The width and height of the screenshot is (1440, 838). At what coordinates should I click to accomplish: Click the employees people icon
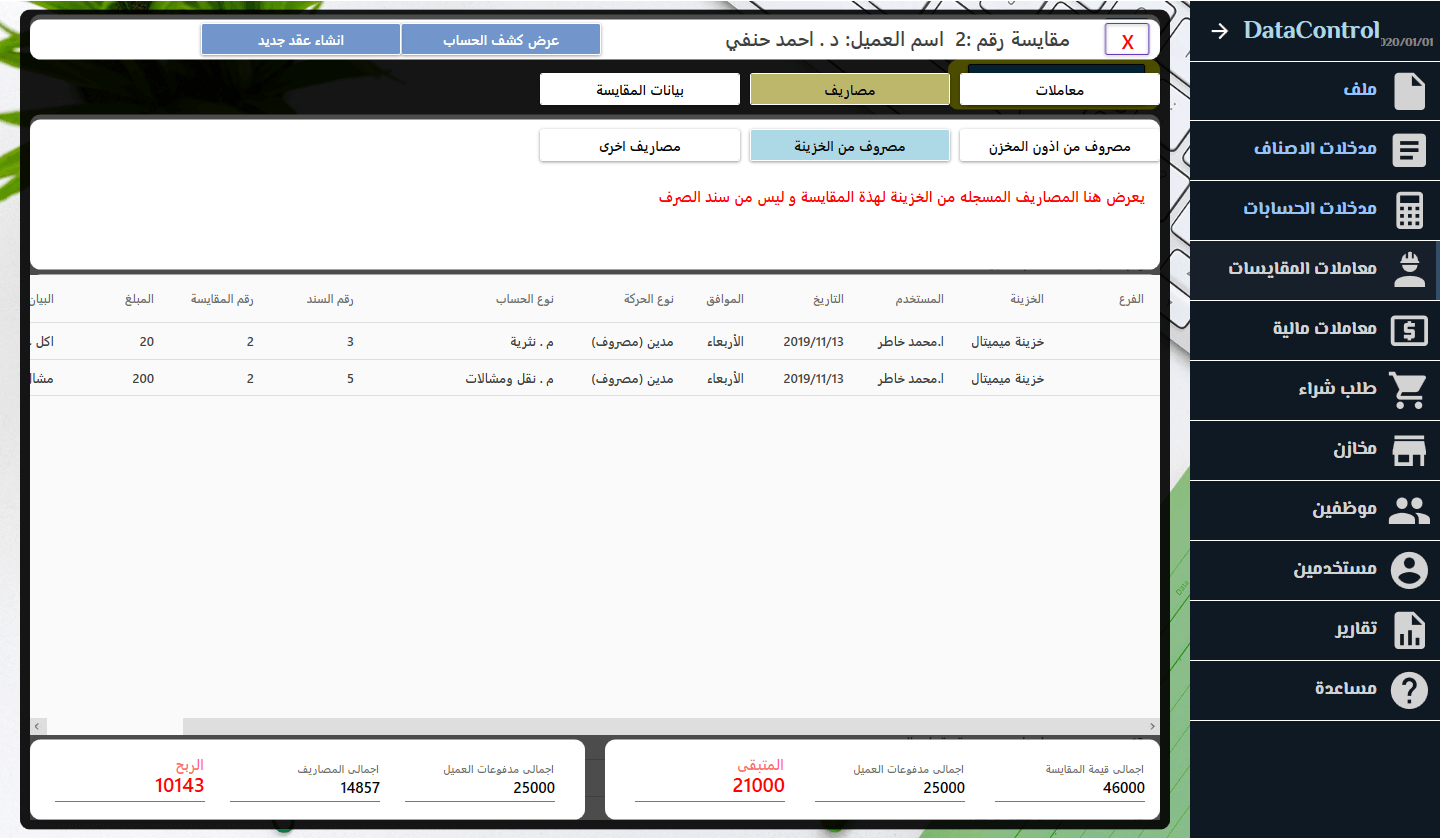pyautogui.click(x=1409, y=511)
